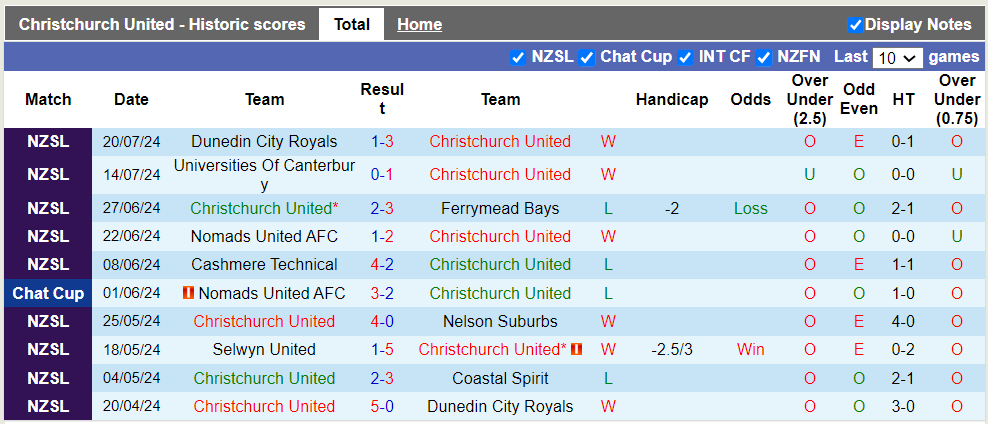Click the HT score 4-0
This screenshot has width=988, height=424.
[903, 321]
